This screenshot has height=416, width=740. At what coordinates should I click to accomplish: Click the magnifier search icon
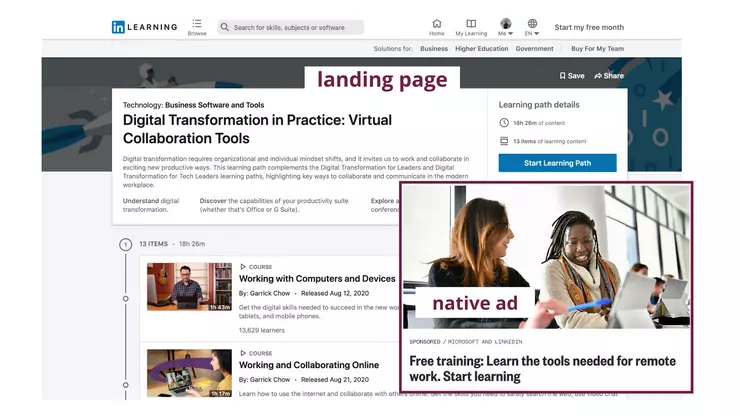click(x=225, y=28)
